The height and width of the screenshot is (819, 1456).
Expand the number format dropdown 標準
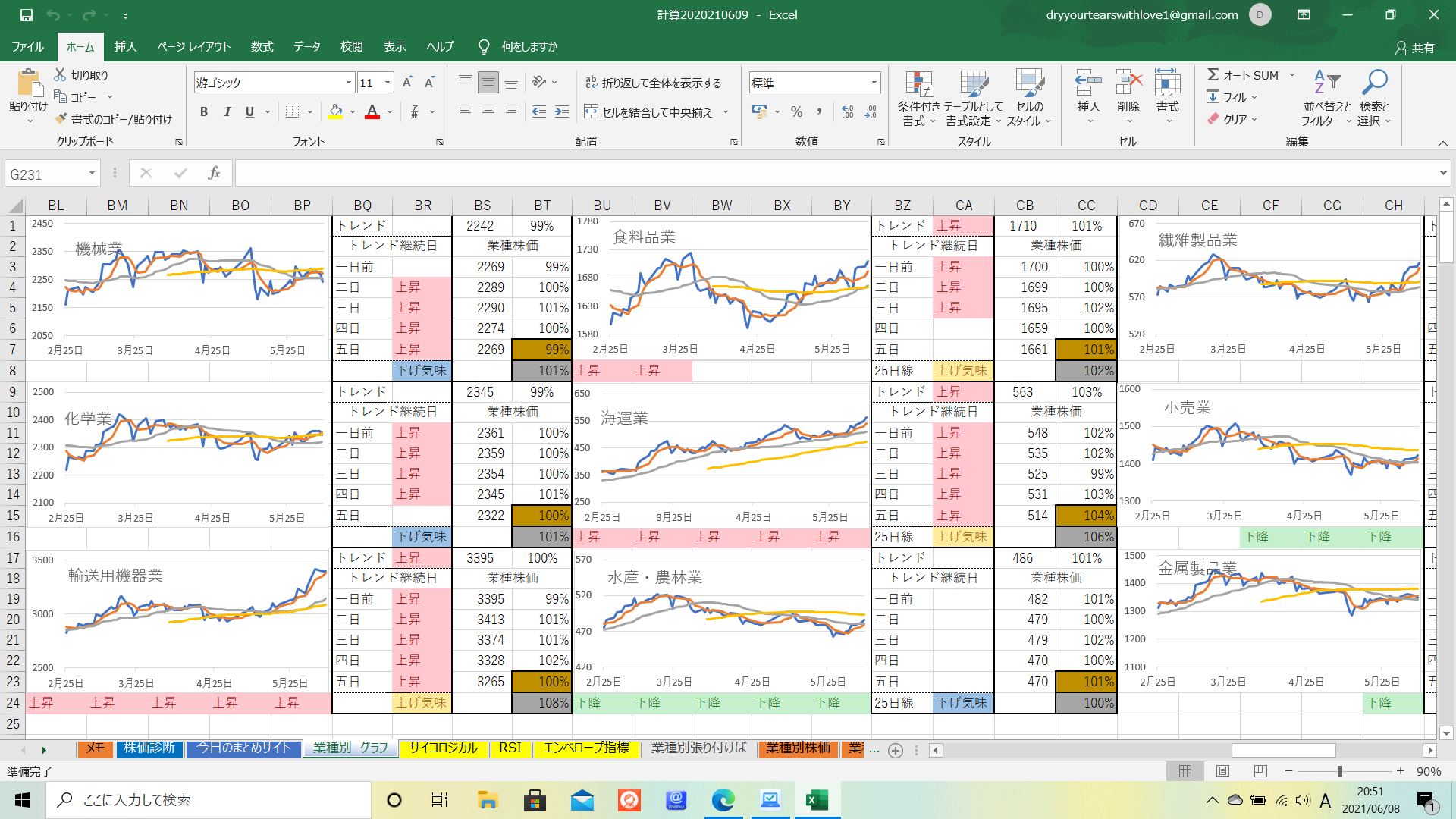pyautogui.click(x=874, y=83)
